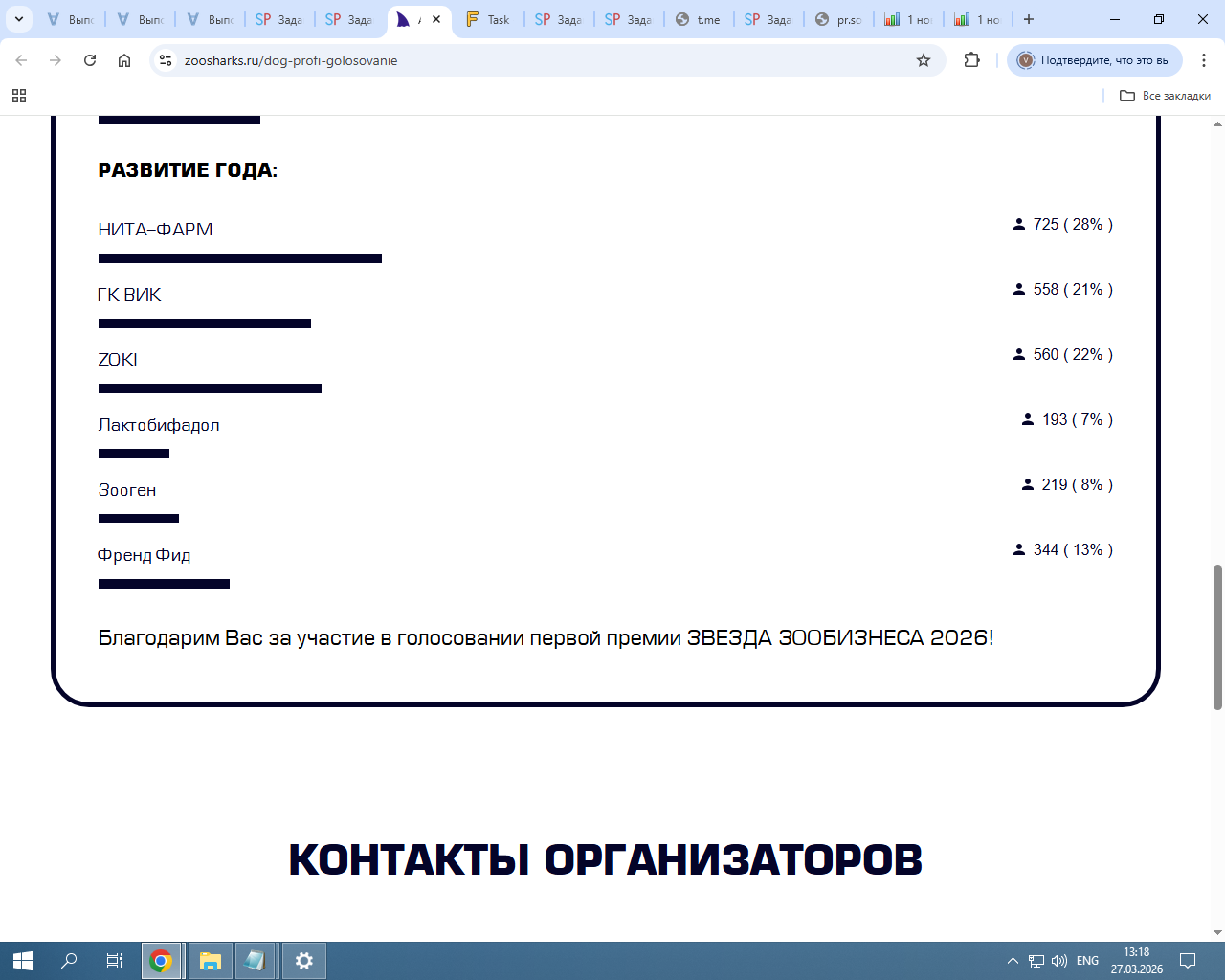Click the 'Подтвердите, что это вы' profile button
1225x980 pixels.
pyautogui.click(x=1095, y=60)
